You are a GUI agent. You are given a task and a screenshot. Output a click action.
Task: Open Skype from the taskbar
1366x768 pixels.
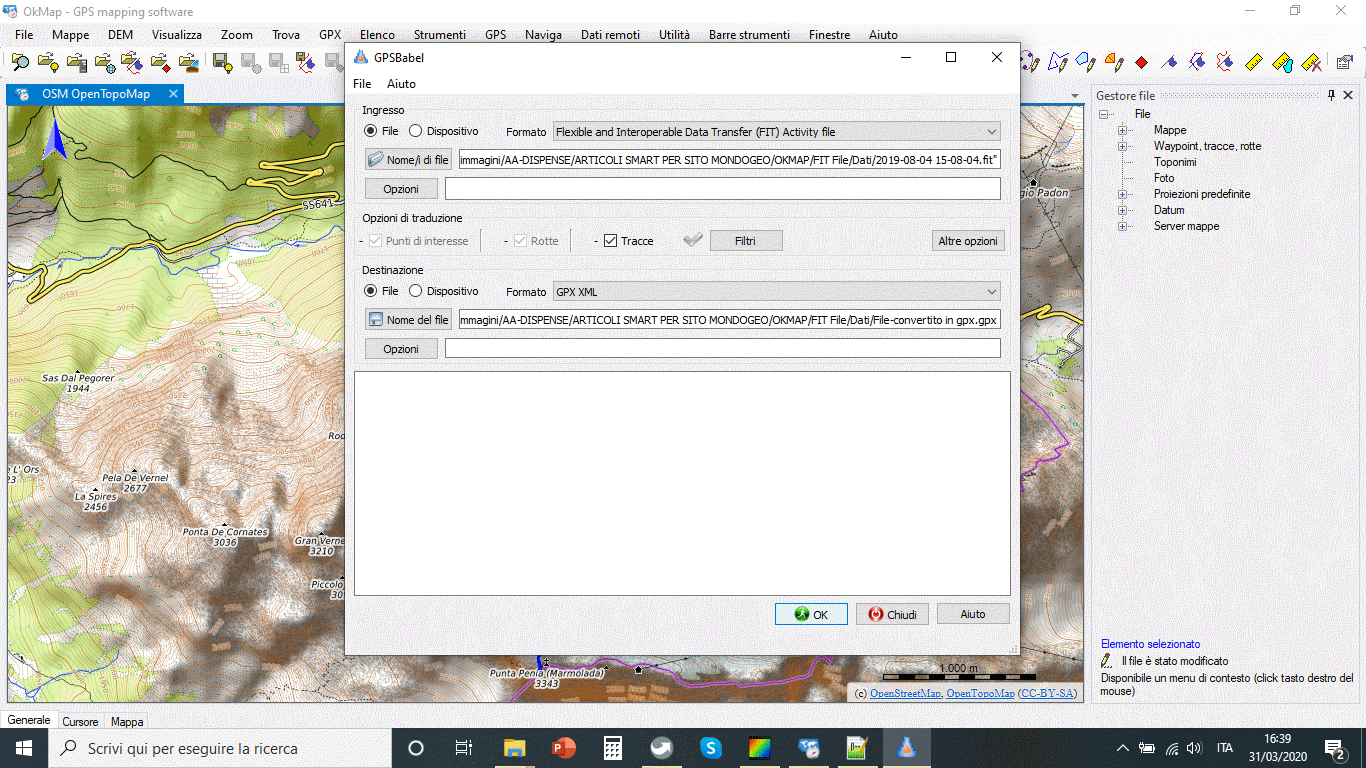711,747
